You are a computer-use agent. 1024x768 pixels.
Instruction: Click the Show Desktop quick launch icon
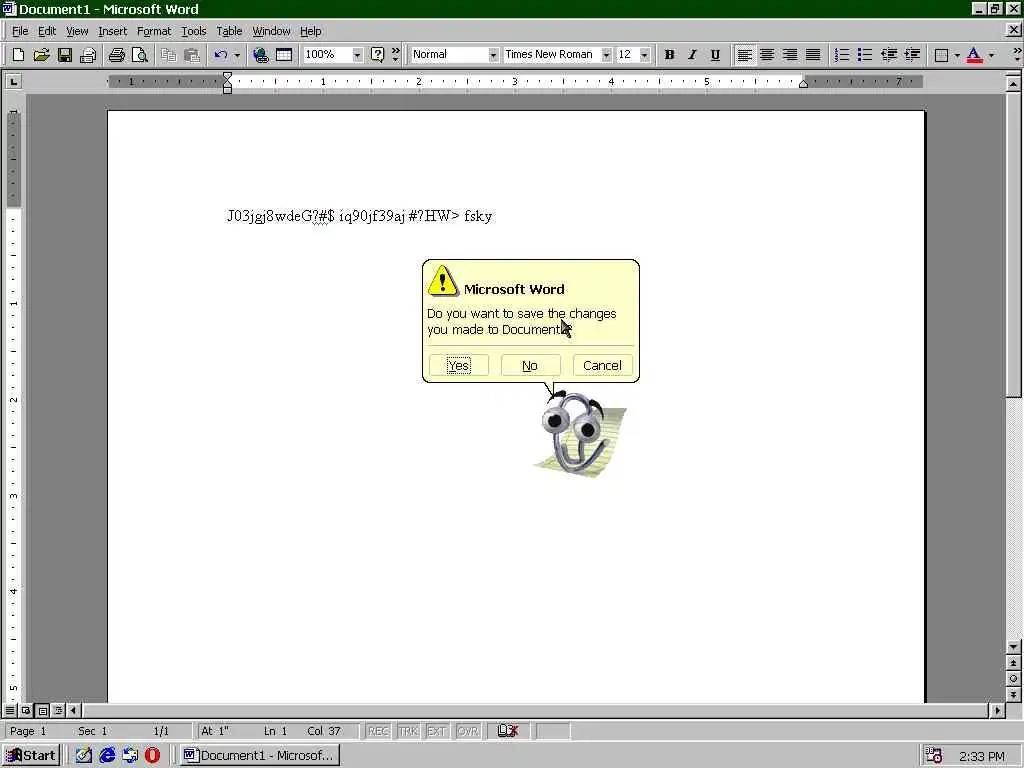point(84,756)
